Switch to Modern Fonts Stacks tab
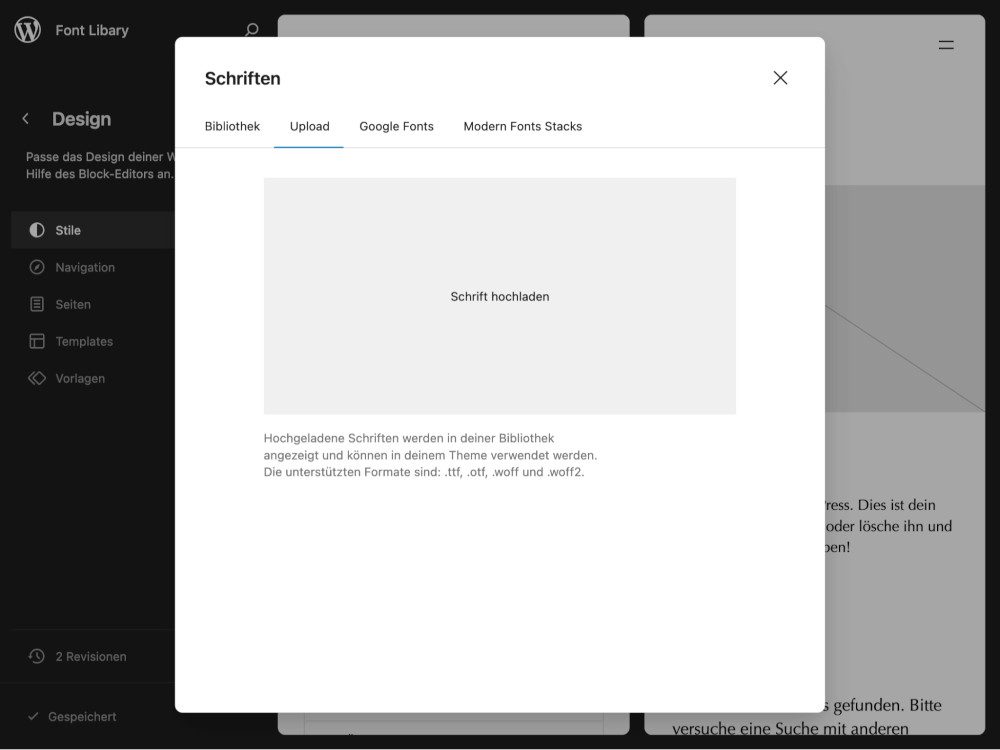 point(522,126)
